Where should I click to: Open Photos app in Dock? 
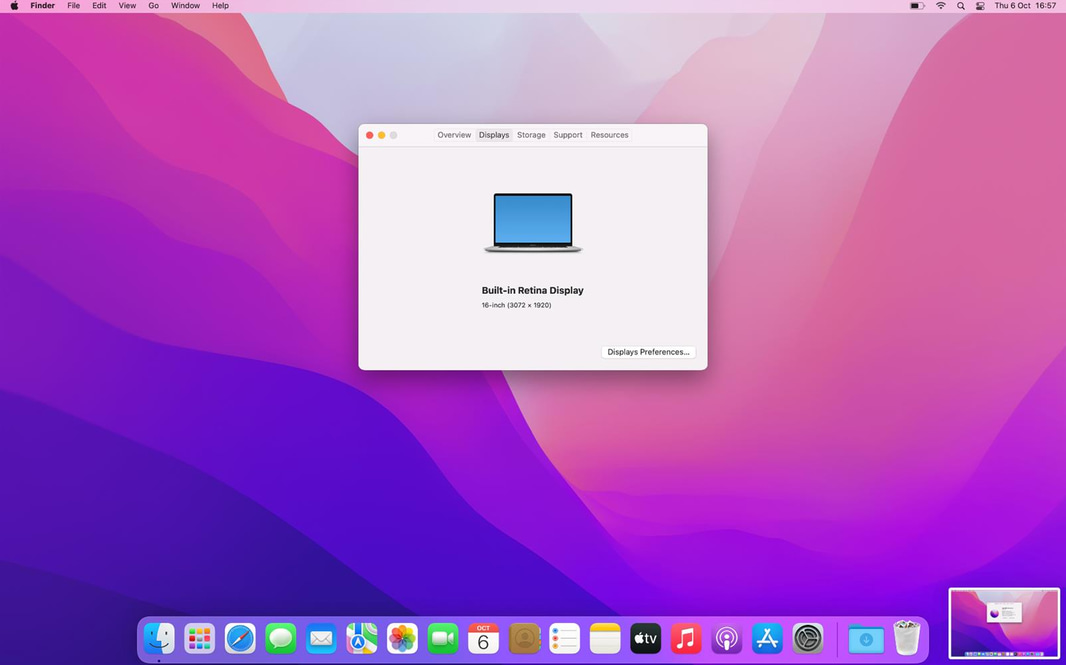tap(402, 638)
